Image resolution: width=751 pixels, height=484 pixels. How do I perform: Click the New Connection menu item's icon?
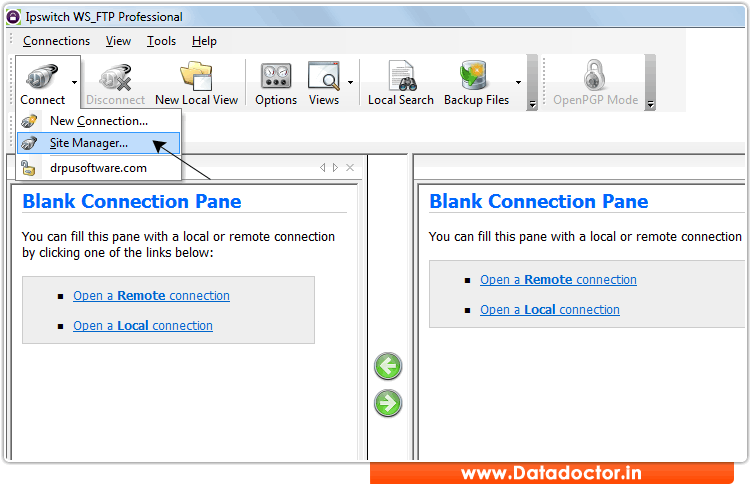point(29,121)
